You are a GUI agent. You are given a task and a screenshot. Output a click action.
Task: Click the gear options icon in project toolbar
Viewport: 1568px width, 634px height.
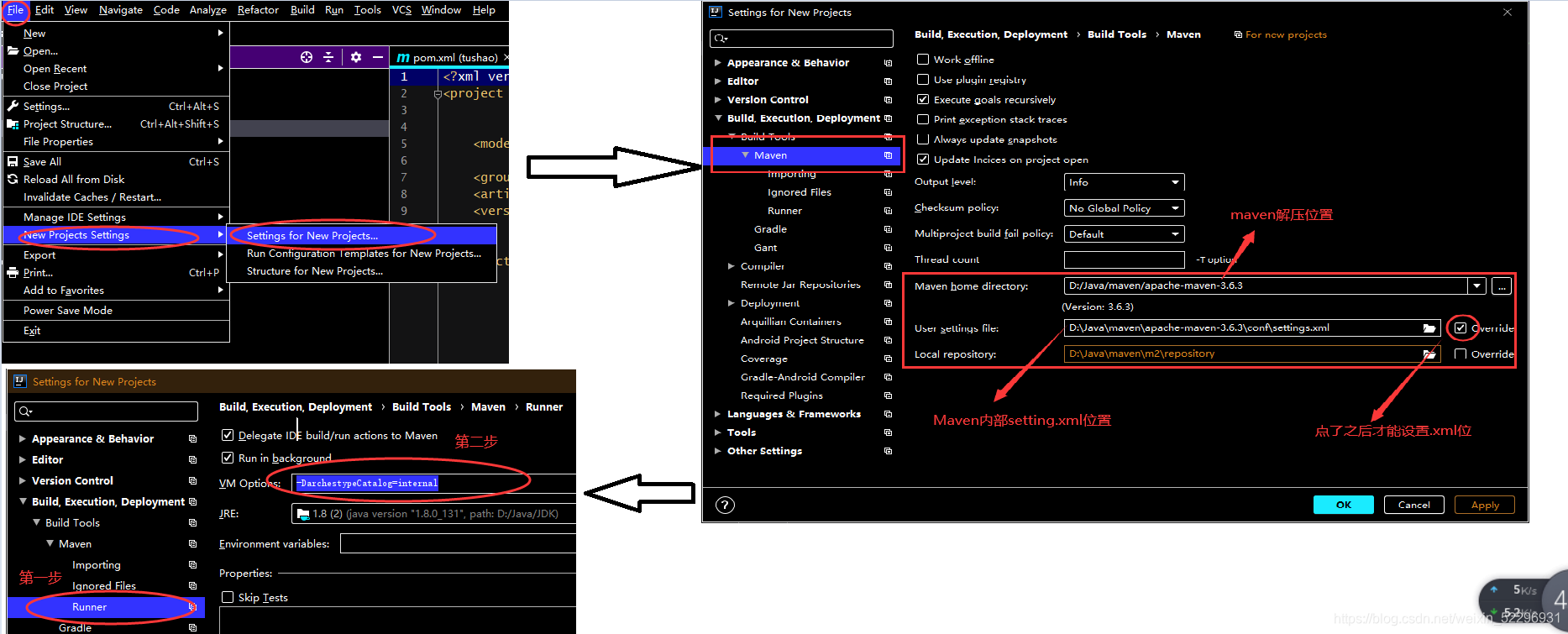point(356,57)
